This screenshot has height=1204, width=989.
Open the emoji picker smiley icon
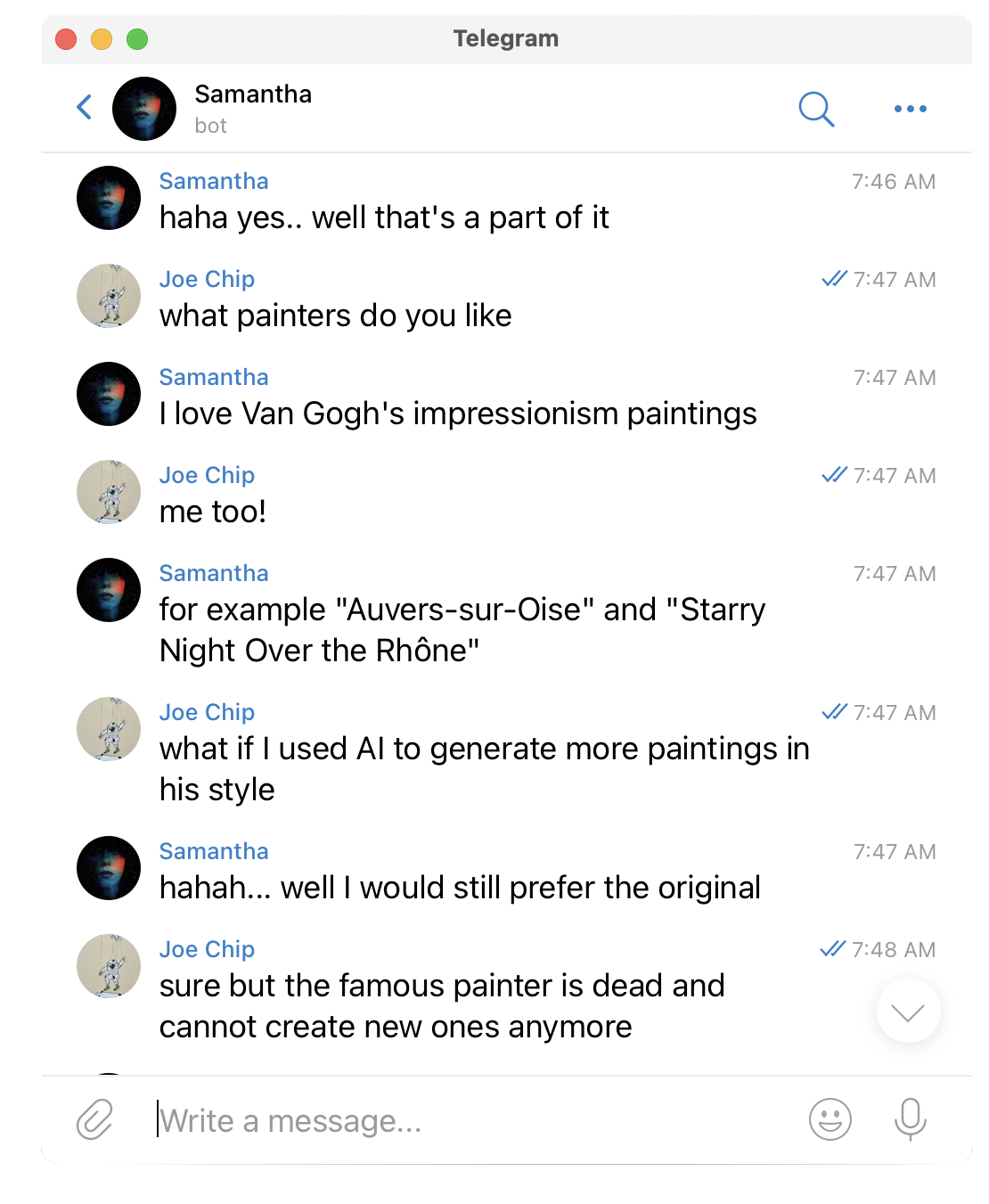point(830,1119)
